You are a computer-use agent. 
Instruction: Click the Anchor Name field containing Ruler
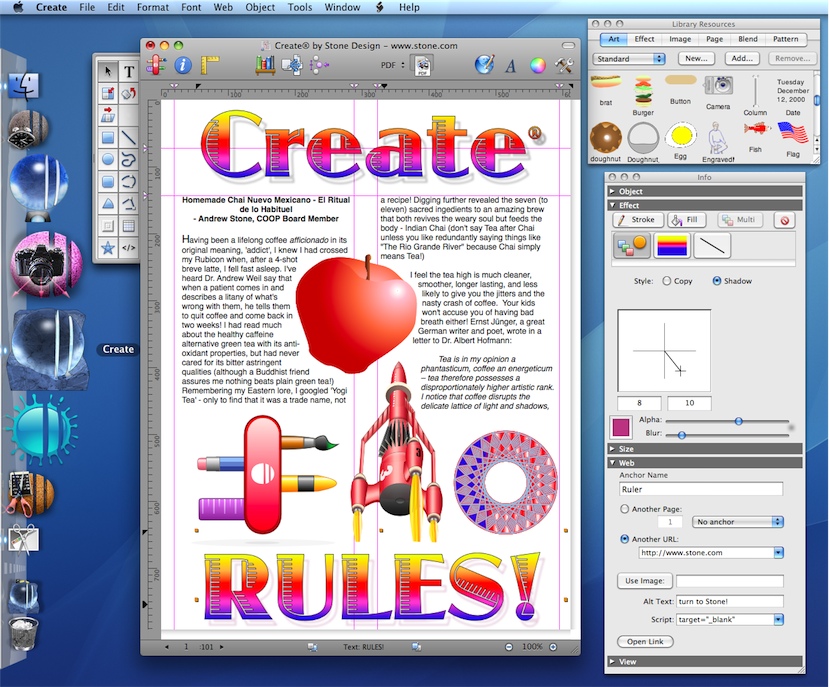[701, 489]
